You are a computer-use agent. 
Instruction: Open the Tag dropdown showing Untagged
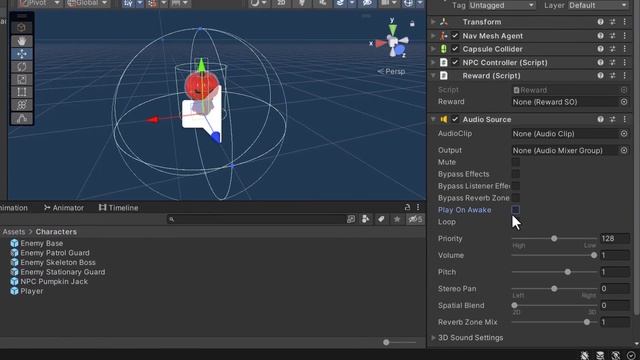pos(501,5)
